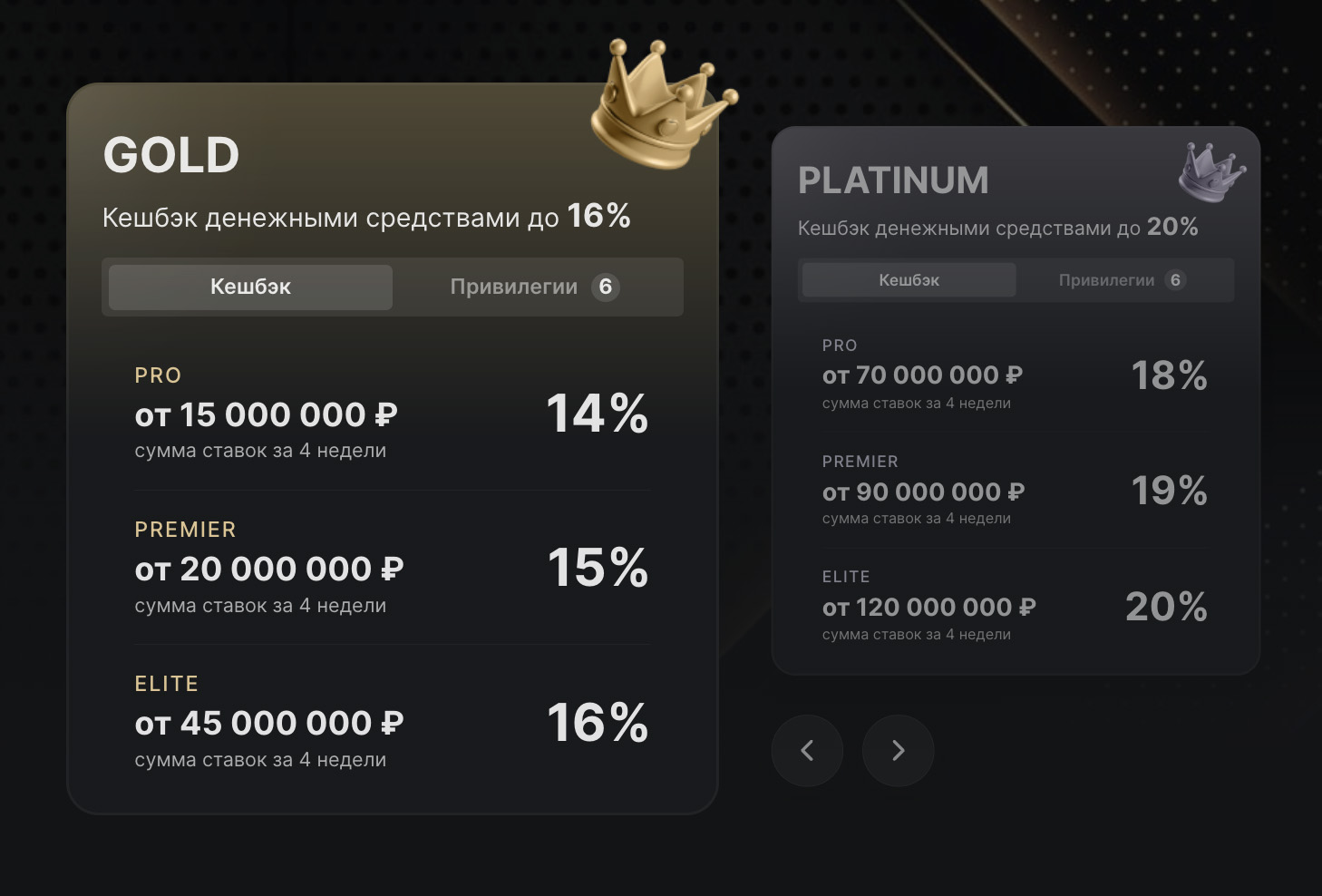Click the GOLD card title
The width and height of the screenshot is (1322, 896).
pos(171,155)
